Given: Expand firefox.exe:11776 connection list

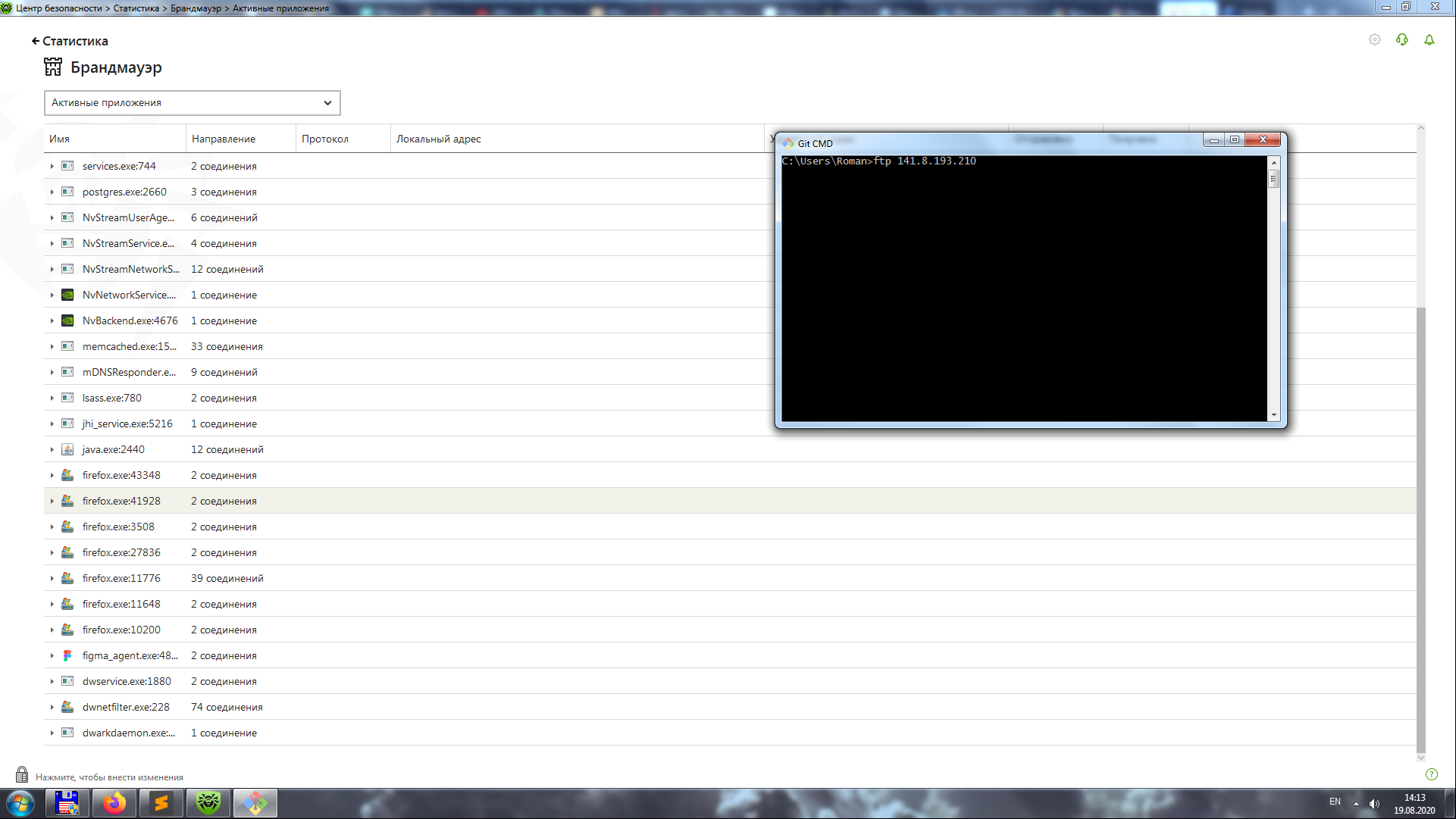Looking at the screenshot, I should pos(52,579).
